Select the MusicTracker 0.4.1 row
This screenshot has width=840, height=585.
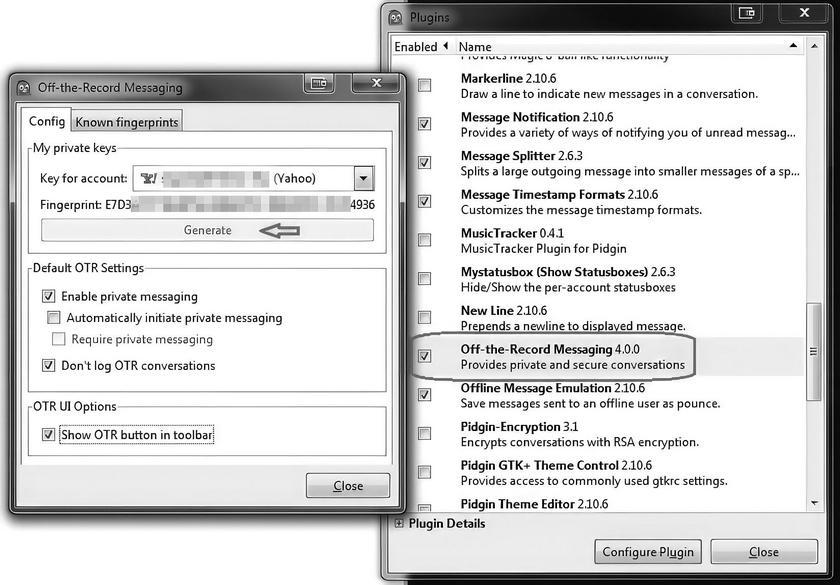click(x=598, y=241)
